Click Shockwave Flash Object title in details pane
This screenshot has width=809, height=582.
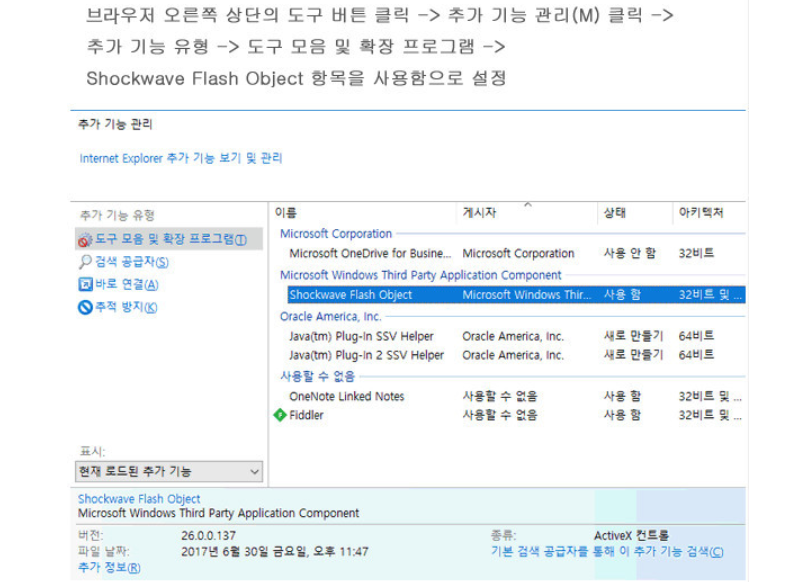pos(139,499)
